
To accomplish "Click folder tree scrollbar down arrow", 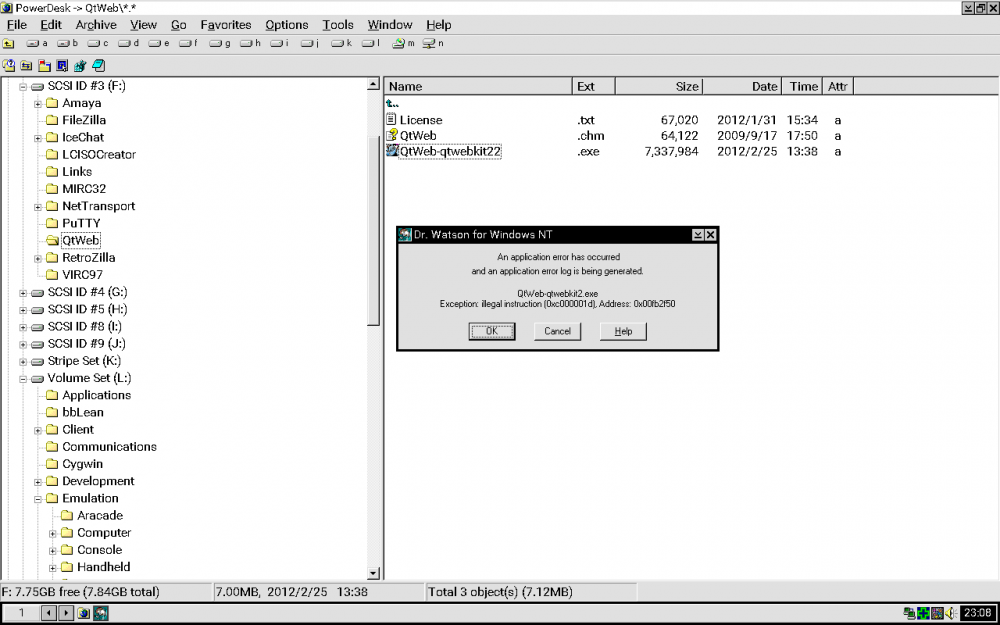I will tap(374, 573).
